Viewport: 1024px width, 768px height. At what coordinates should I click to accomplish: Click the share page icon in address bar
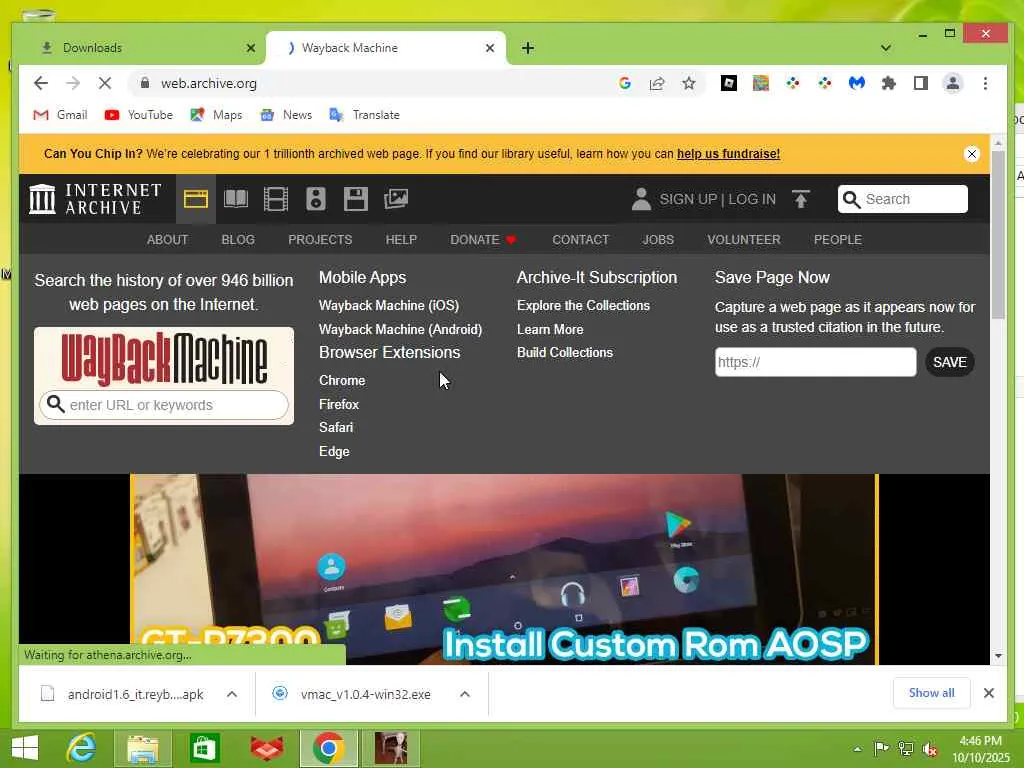pyautogui.click(x=657, y=83)
